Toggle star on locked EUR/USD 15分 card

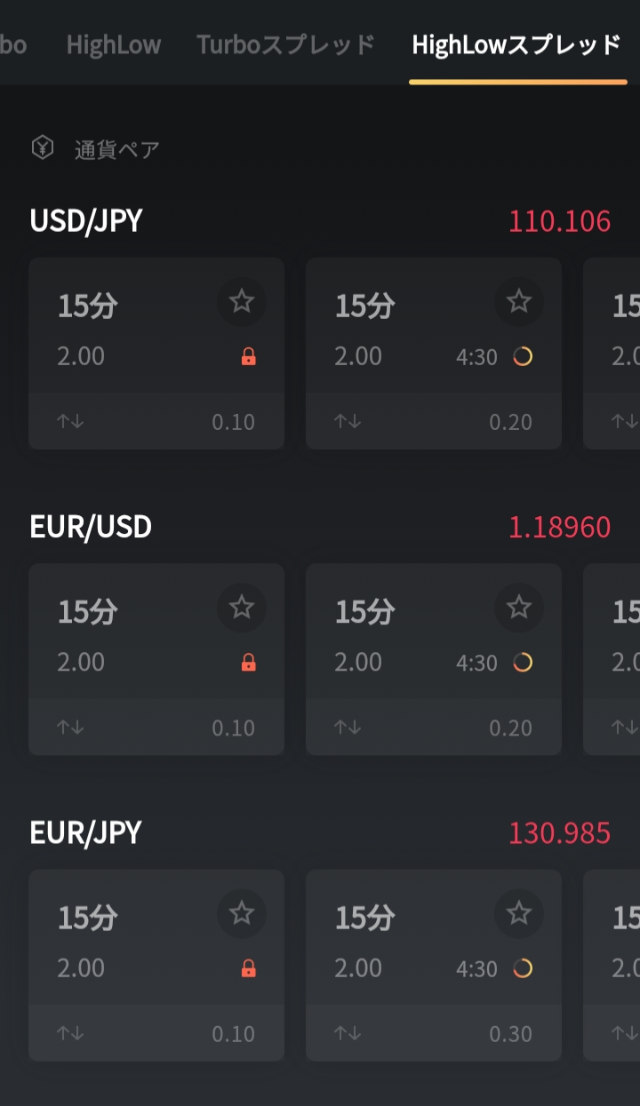pyautogui.click(x=241, y=607)
